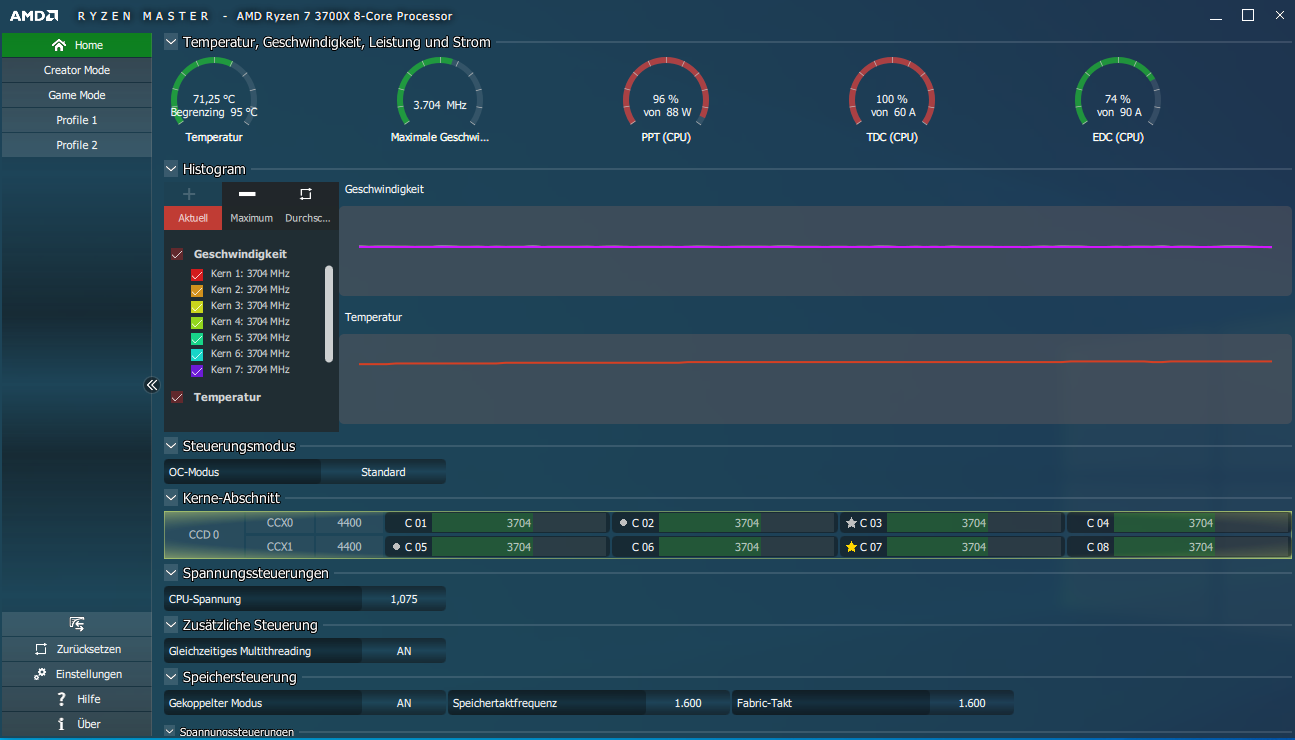Collapse the Histogram section
Screen dimensions: 1295x740
[x=171, y=169]
